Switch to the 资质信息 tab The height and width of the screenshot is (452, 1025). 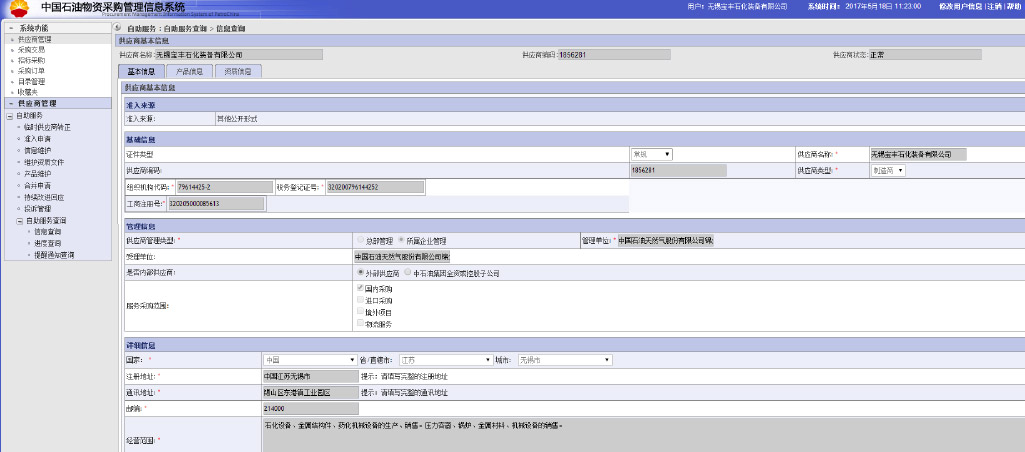click(237, 71)
